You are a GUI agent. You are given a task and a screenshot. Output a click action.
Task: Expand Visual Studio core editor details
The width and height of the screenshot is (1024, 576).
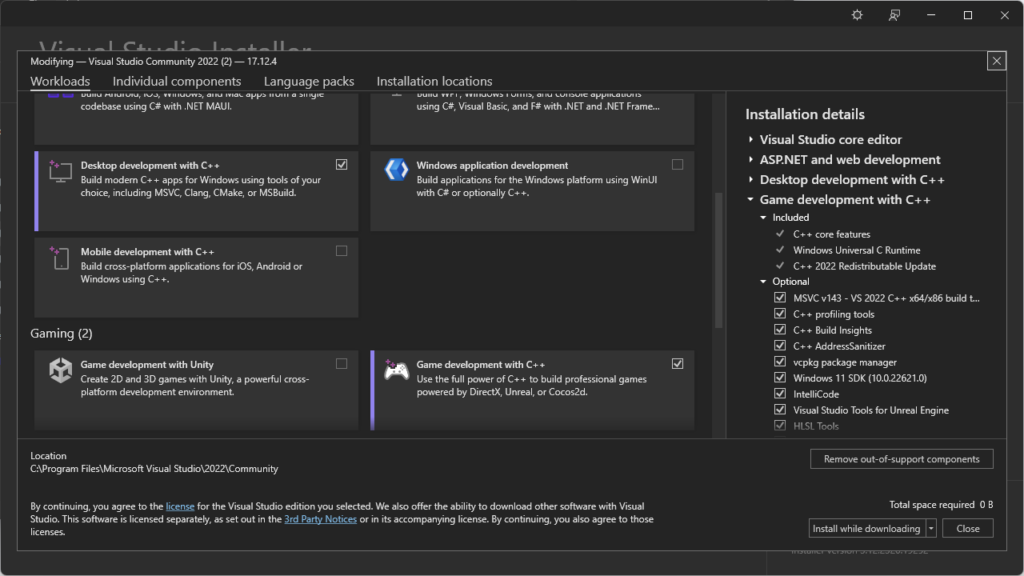(x=751, y=140)
